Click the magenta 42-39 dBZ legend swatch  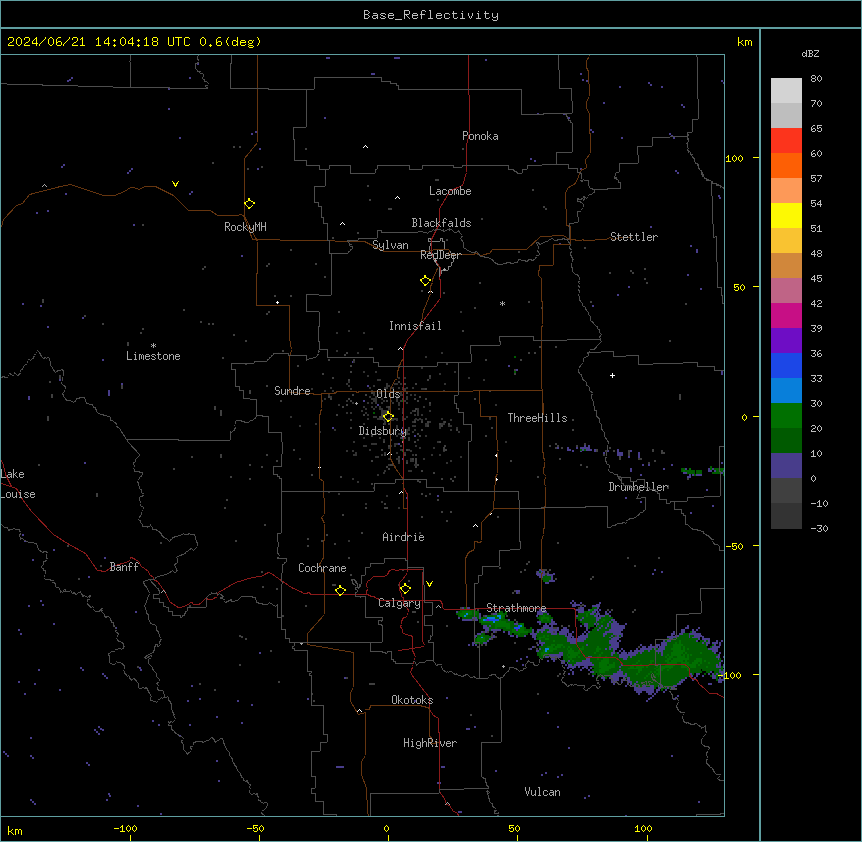[x=786, y=316]
